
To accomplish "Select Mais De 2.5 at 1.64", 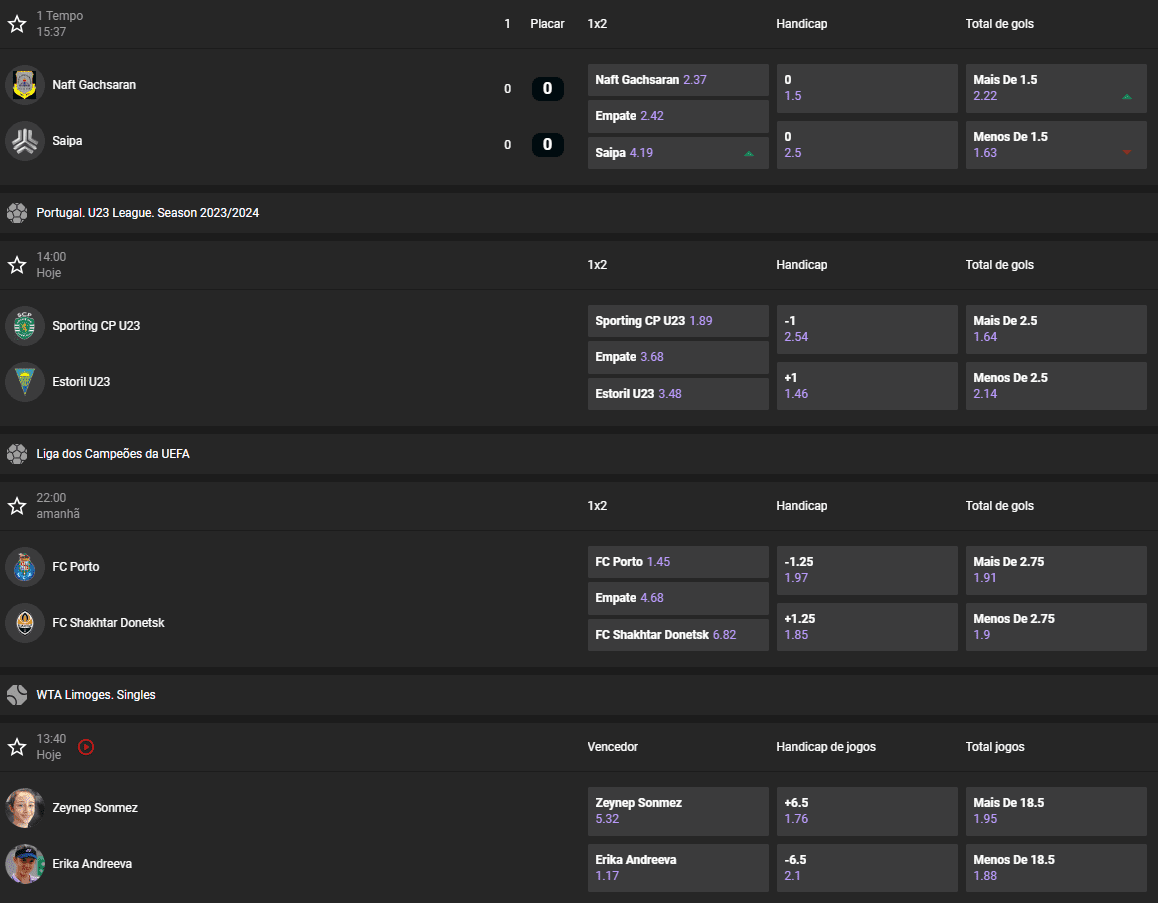I will tap(1056, 329).
